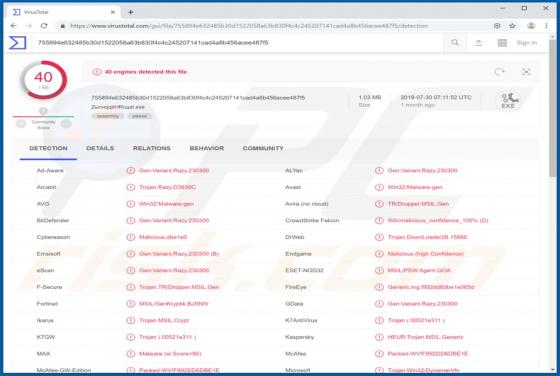This screenshot has width=560, height=376.
Task: Click the BitDefender engine name
Action: (x=53, y=221)
